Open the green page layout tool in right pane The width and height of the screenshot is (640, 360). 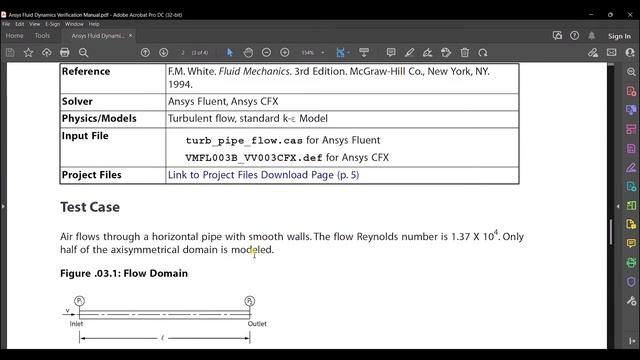(x=631, y=205)
